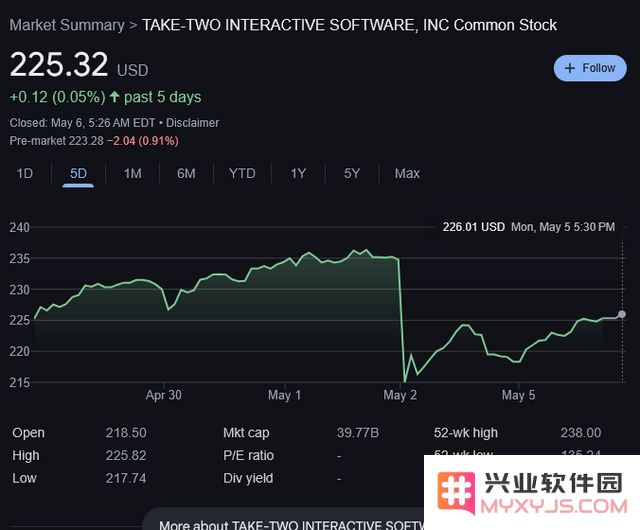Switch chart to 5Y range
The height and width of the screenshot is (530, 640).
(x=352, y=174)
